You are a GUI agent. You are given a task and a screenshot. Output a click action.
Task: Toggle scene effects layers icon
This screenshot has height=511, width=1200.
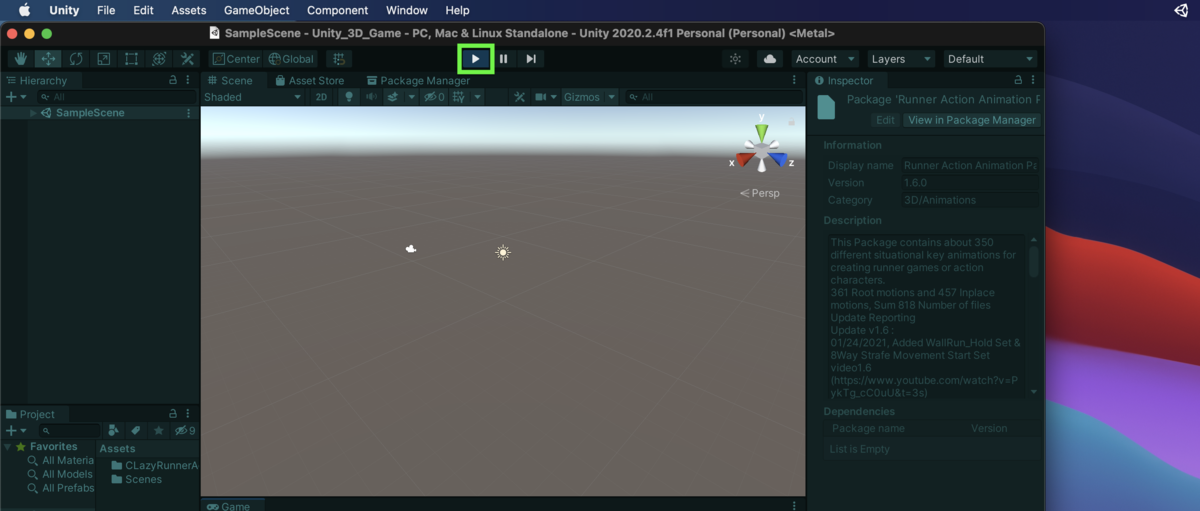click(393, 97)
